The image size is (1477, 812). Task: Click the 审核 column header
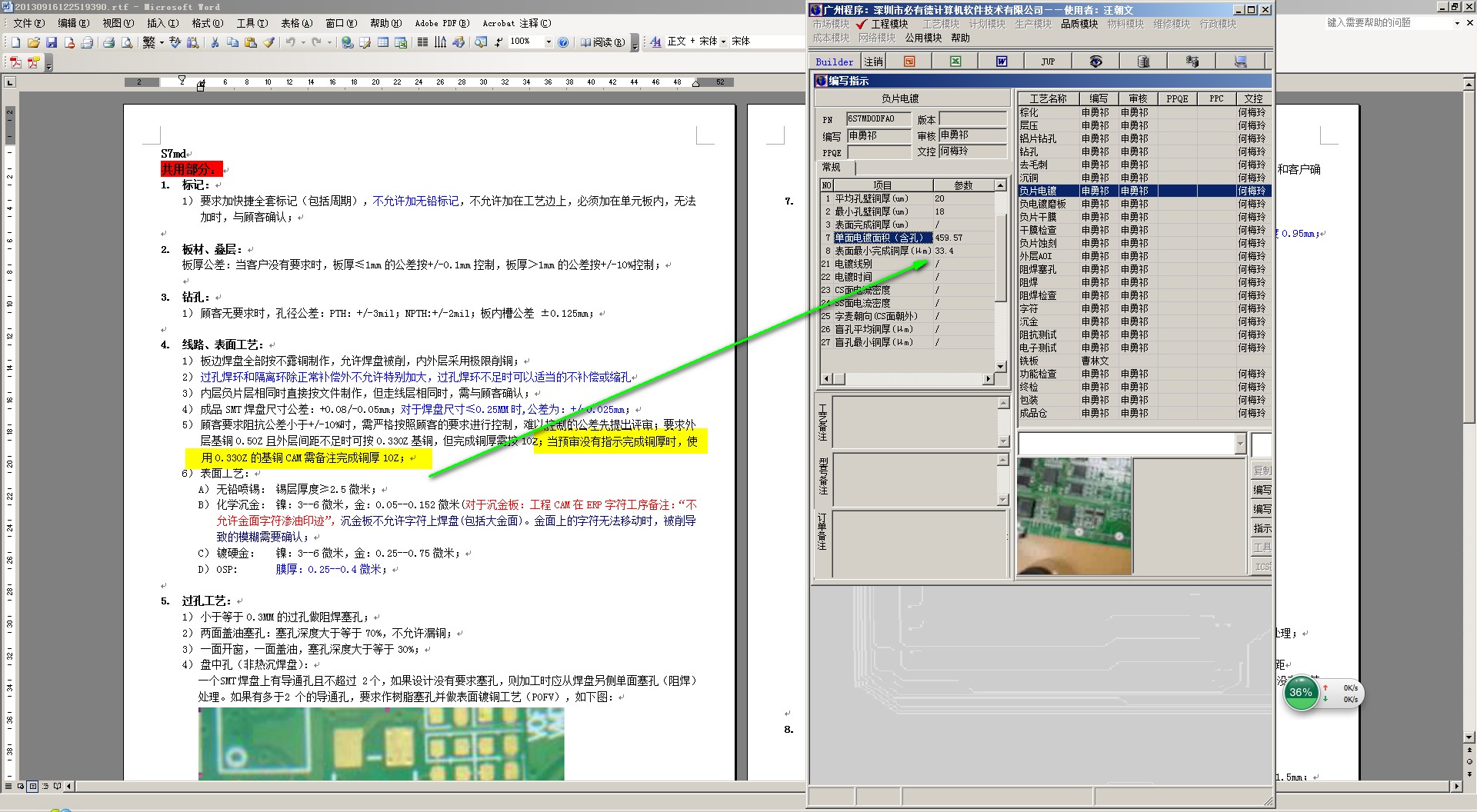[1138, 98]
